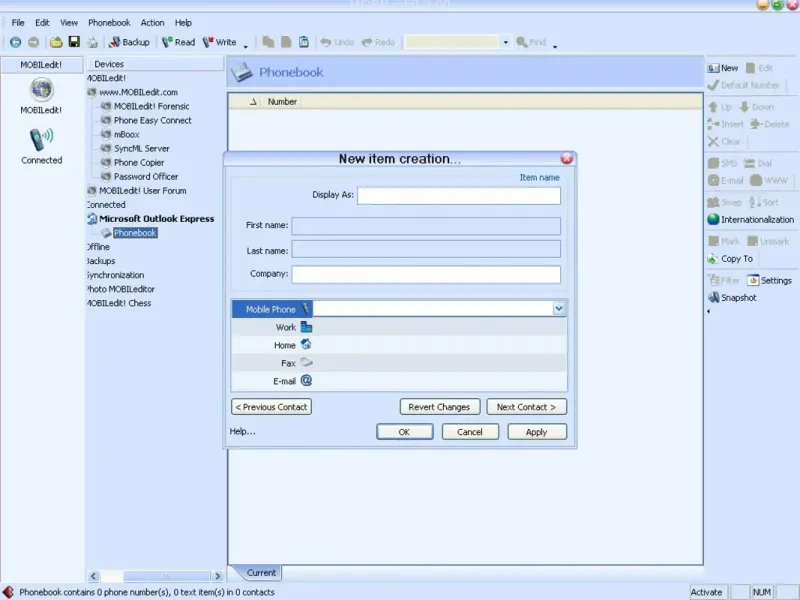Select Synchronization in the tree

116,275
